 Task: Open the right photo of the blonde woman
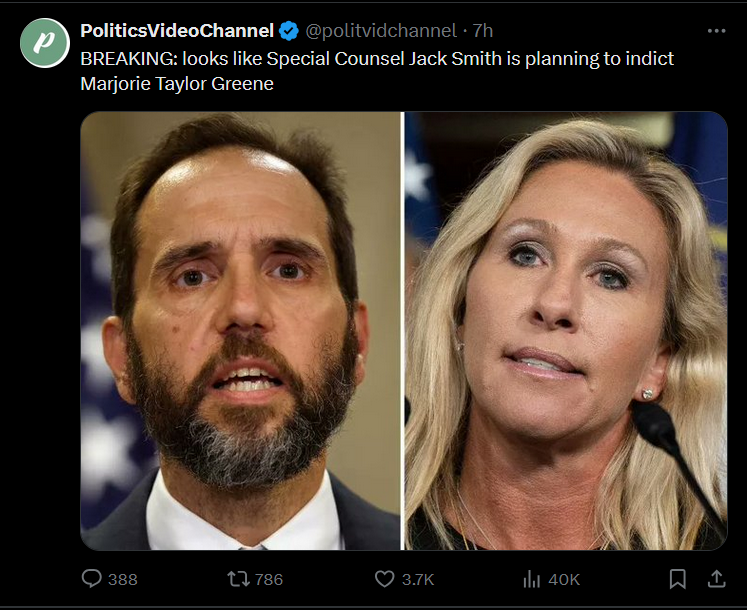(x=565, y=330)
